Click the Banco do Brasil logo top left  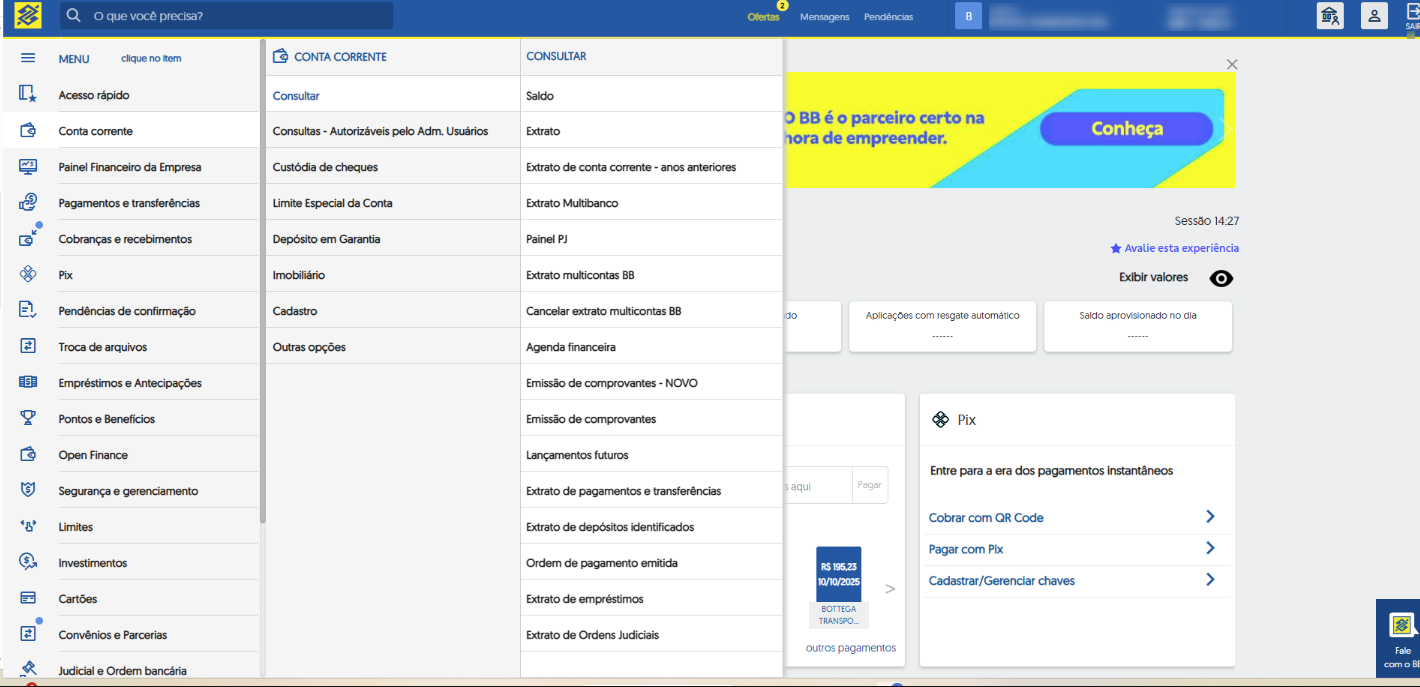coord(27,15)
